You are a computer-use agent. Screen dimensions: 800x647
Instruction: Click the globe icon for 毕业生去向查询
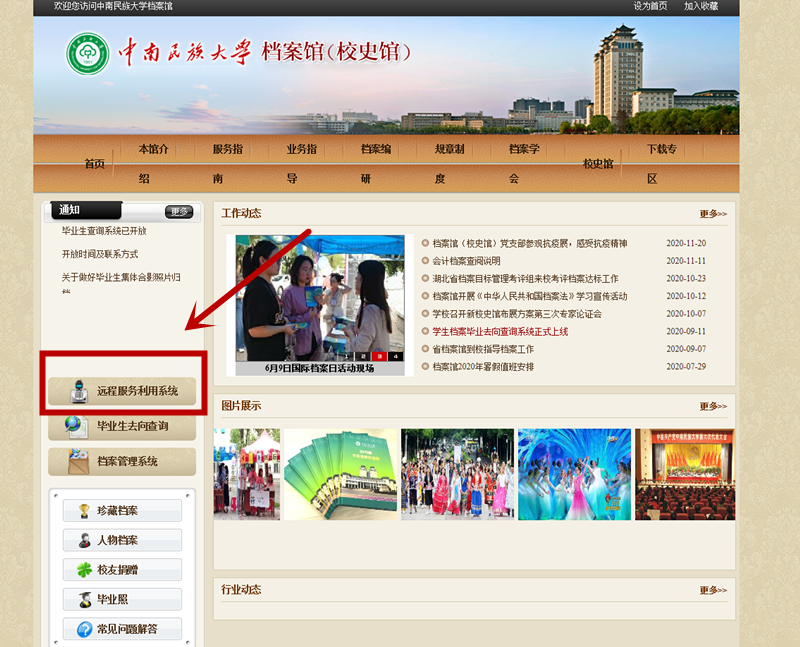76,426
